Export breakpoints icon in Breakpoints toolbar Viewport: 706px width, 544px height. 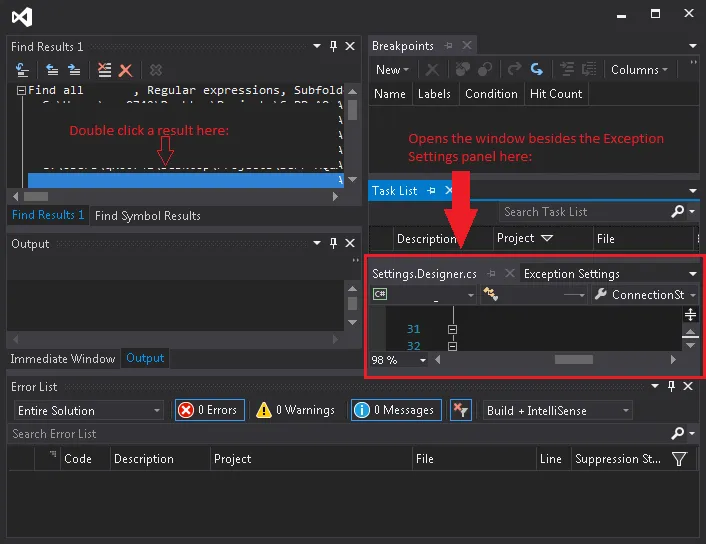pos(514,69)
